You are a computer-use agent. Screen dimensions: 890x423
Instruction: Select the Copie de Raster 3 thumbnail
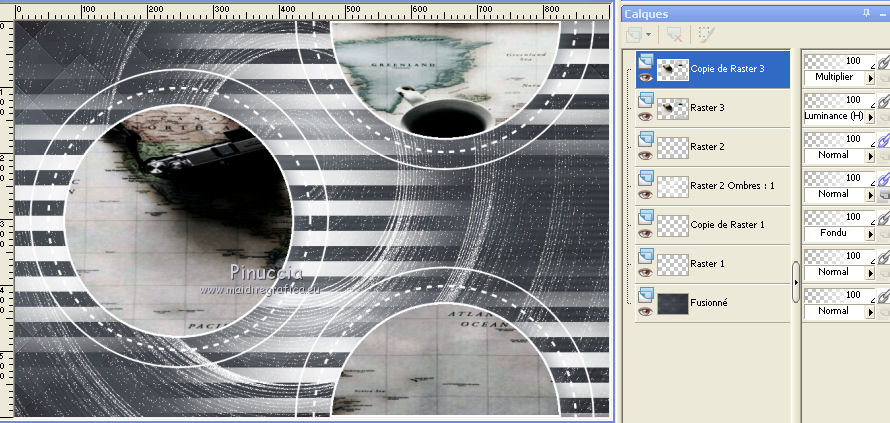point(673,69)
